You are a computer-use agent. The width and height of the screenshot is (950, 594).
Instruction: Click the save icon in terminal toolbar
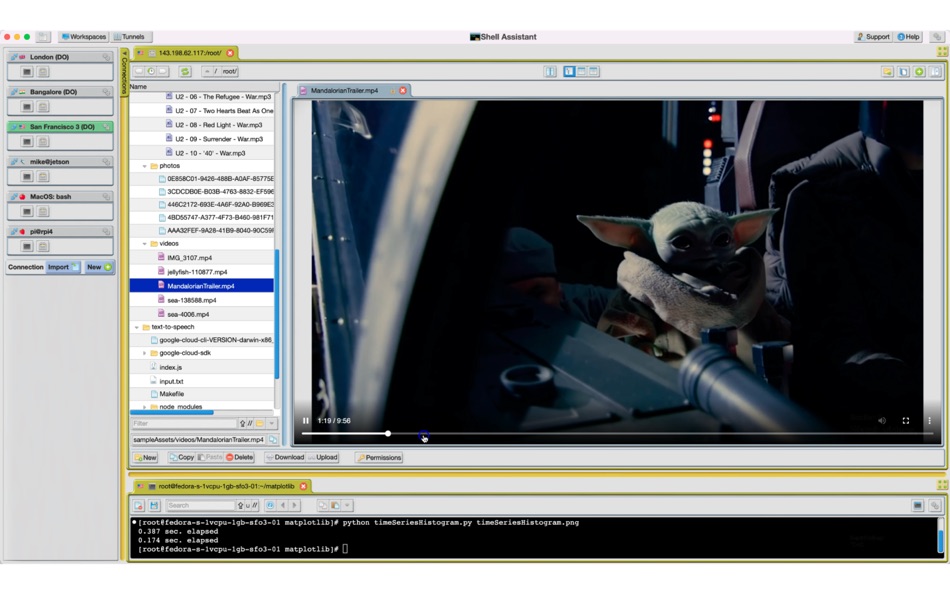click(154, 506)
